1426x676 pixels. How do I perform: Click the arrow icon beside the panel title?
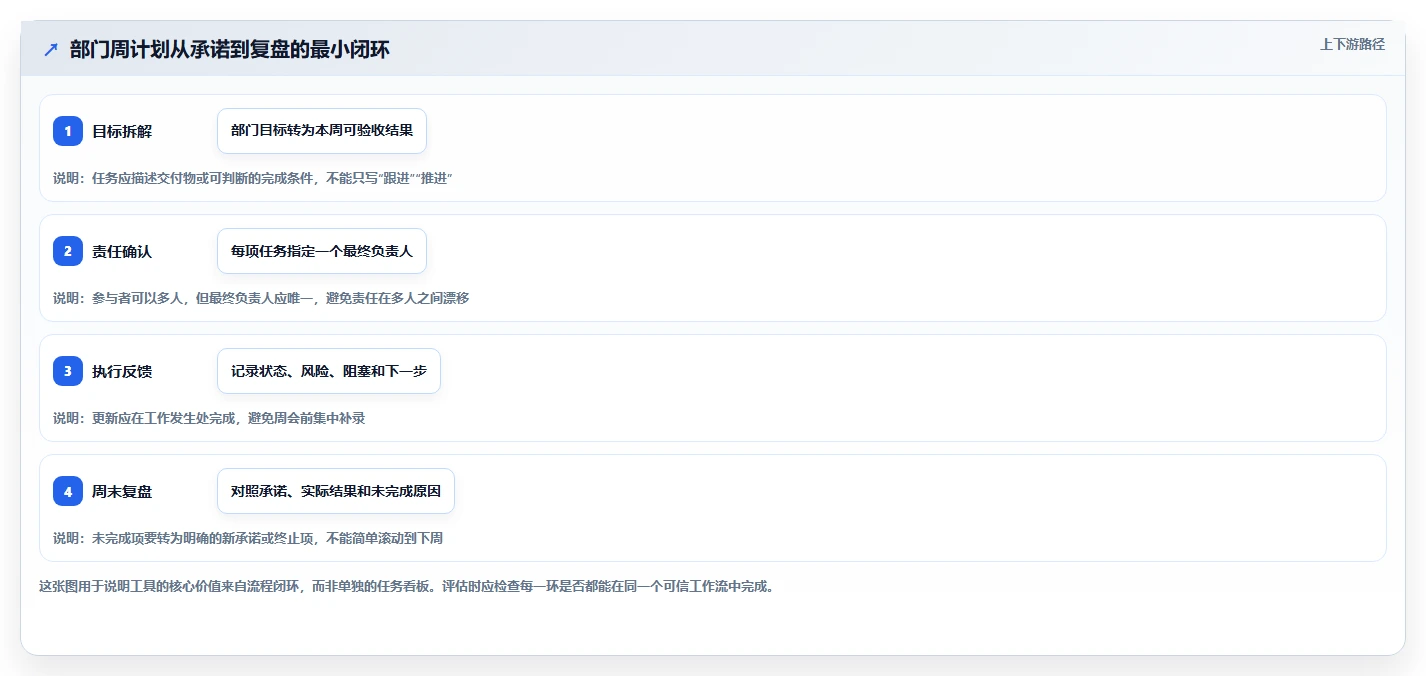pyautogui.click(x=51, y=50)
